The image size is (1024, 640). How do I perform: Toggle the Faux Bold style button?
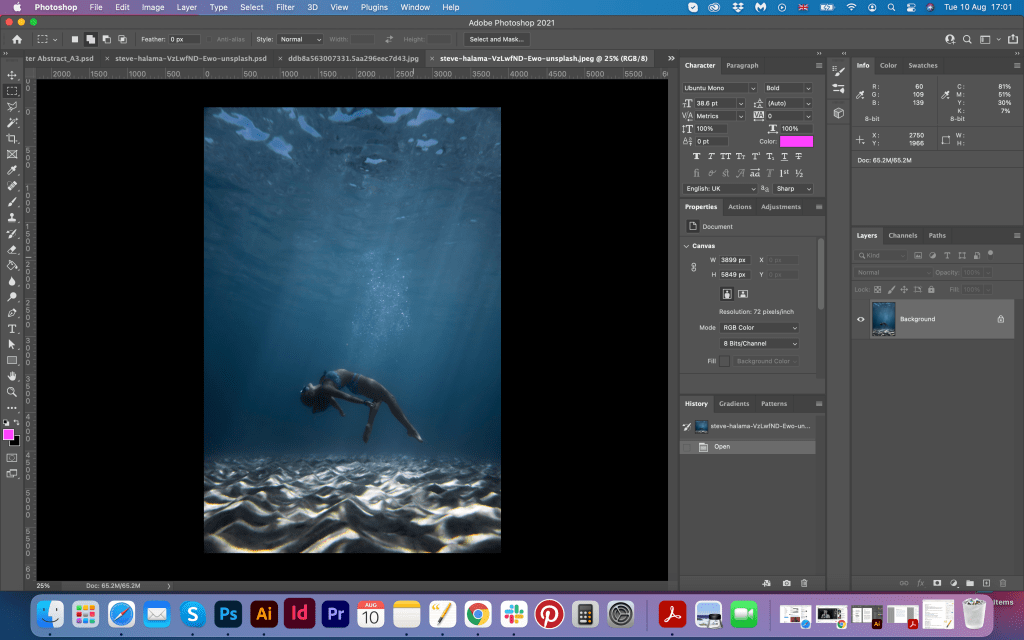(696, 157)
